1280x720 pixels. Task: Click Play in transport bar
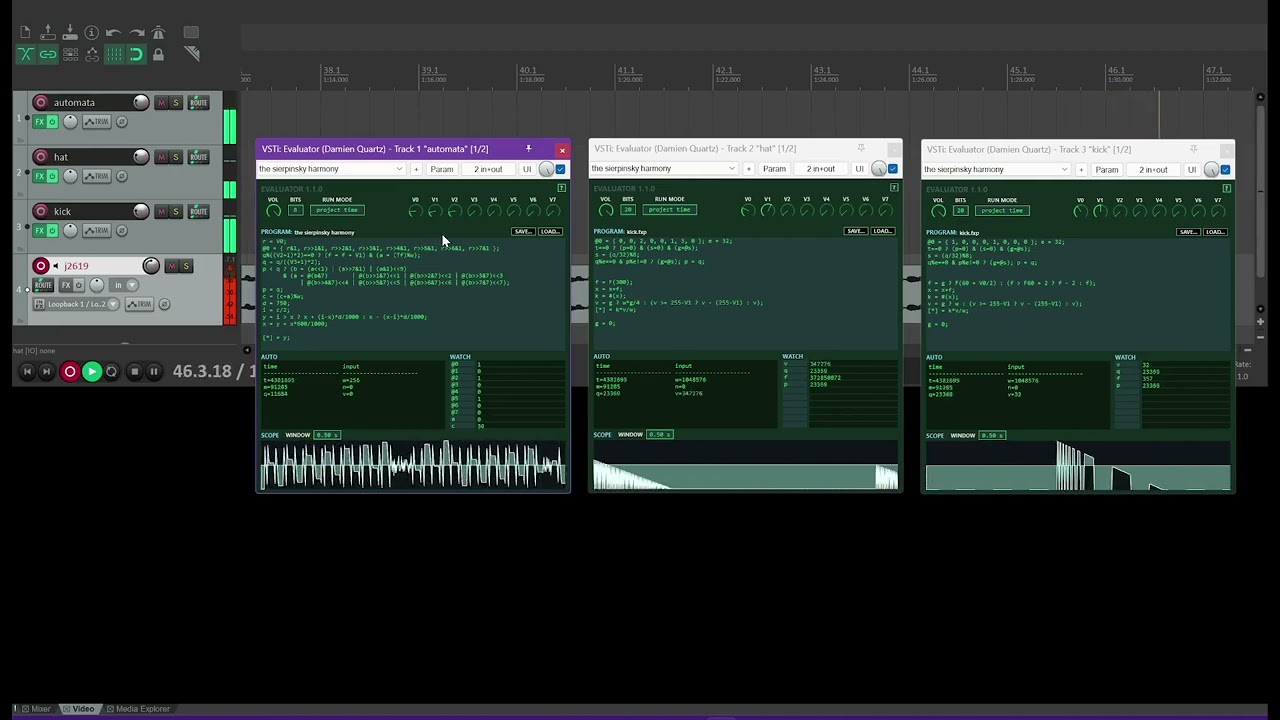[x=92, y=372]
